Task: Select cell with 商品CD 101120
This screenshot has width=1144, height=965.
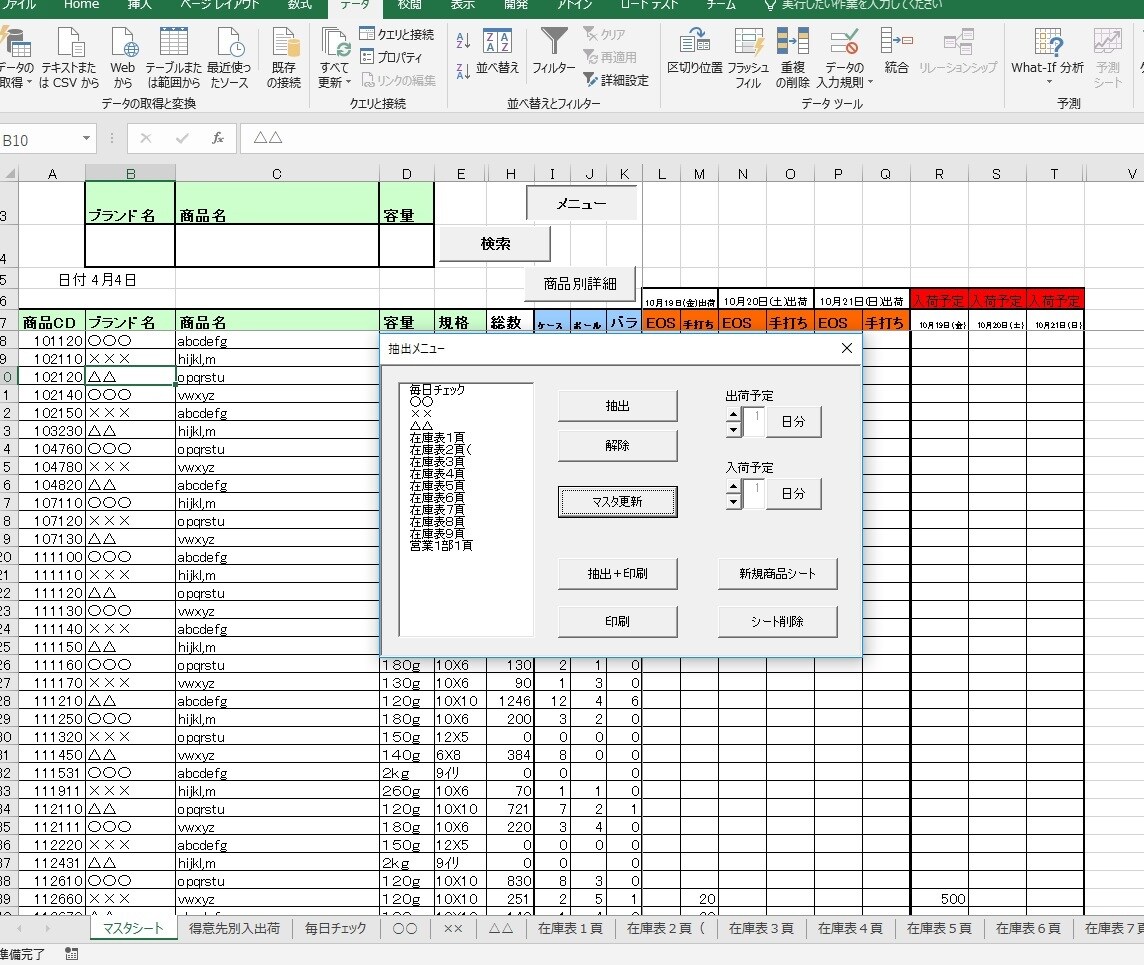Action: pyautogui.click(x=52, y=341)
